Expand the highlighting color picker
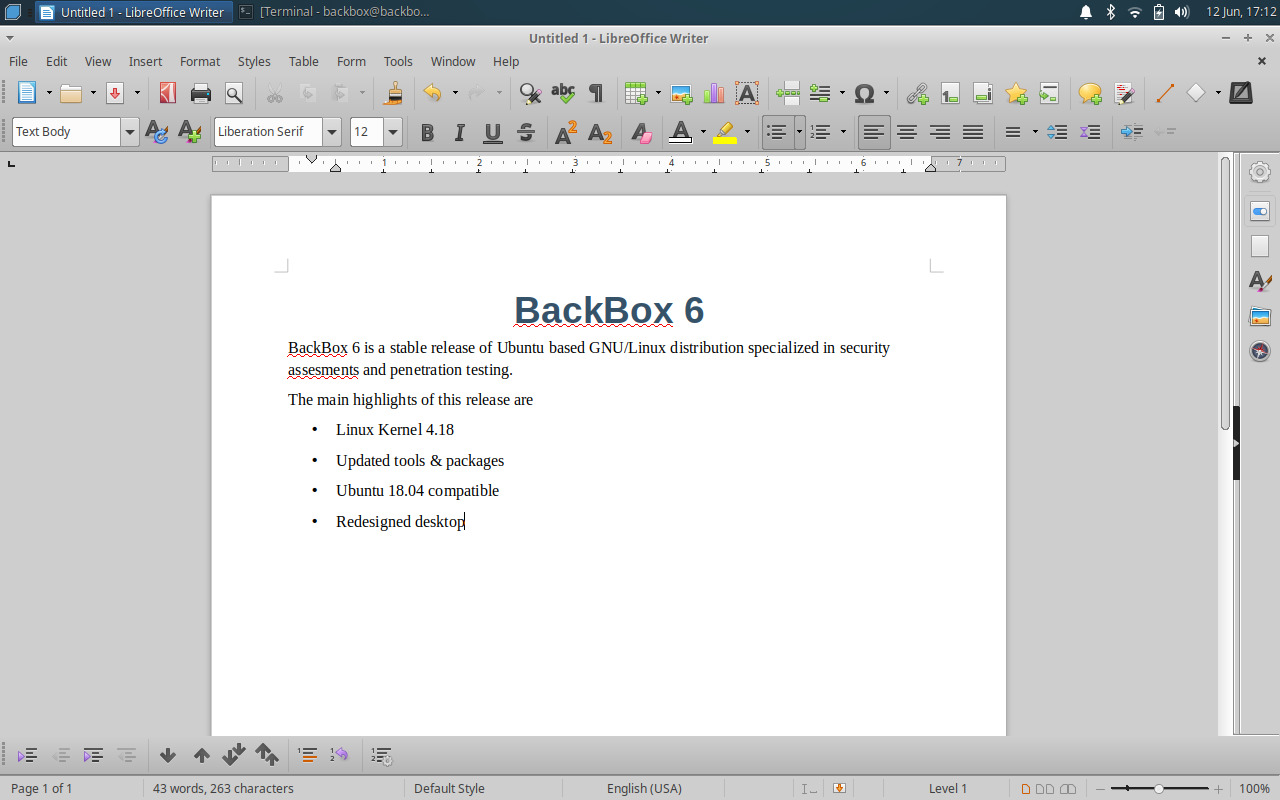Screen dimensions: 1280x800 (747, 131)
